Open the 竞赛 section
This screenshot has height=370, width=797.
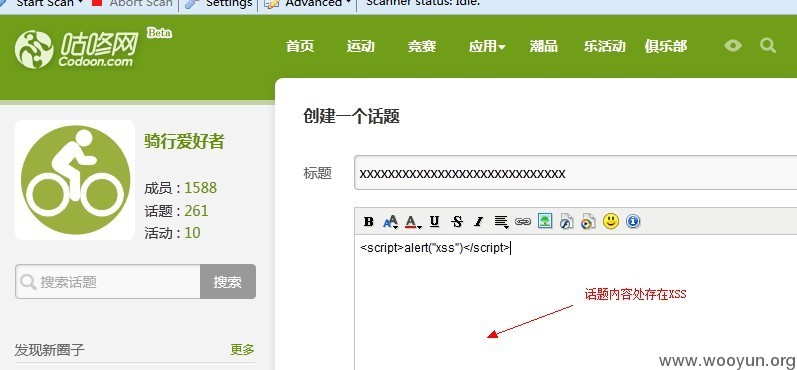(421, 46)
